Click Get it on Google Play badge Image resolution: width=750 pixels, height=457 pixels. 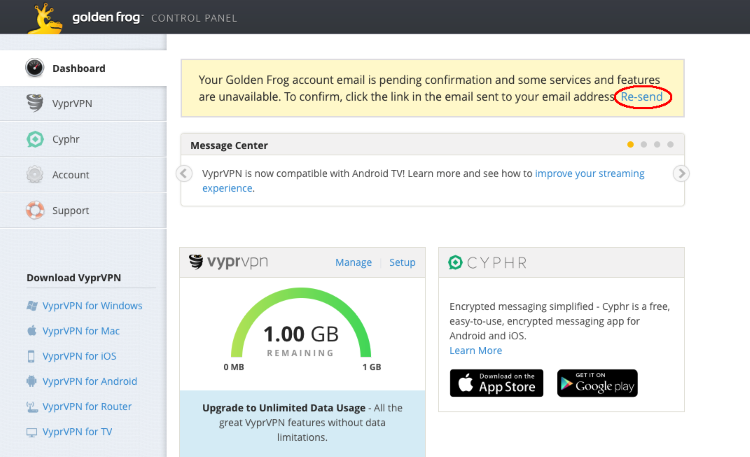(597, 383)
